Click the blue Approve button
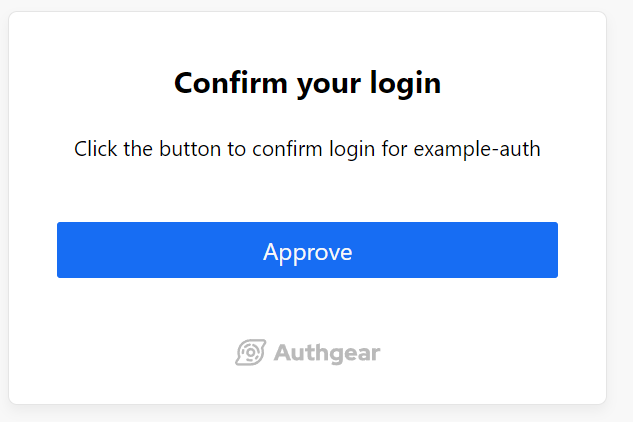The height and width of the screenshot is (422, 633). point(307,250)
